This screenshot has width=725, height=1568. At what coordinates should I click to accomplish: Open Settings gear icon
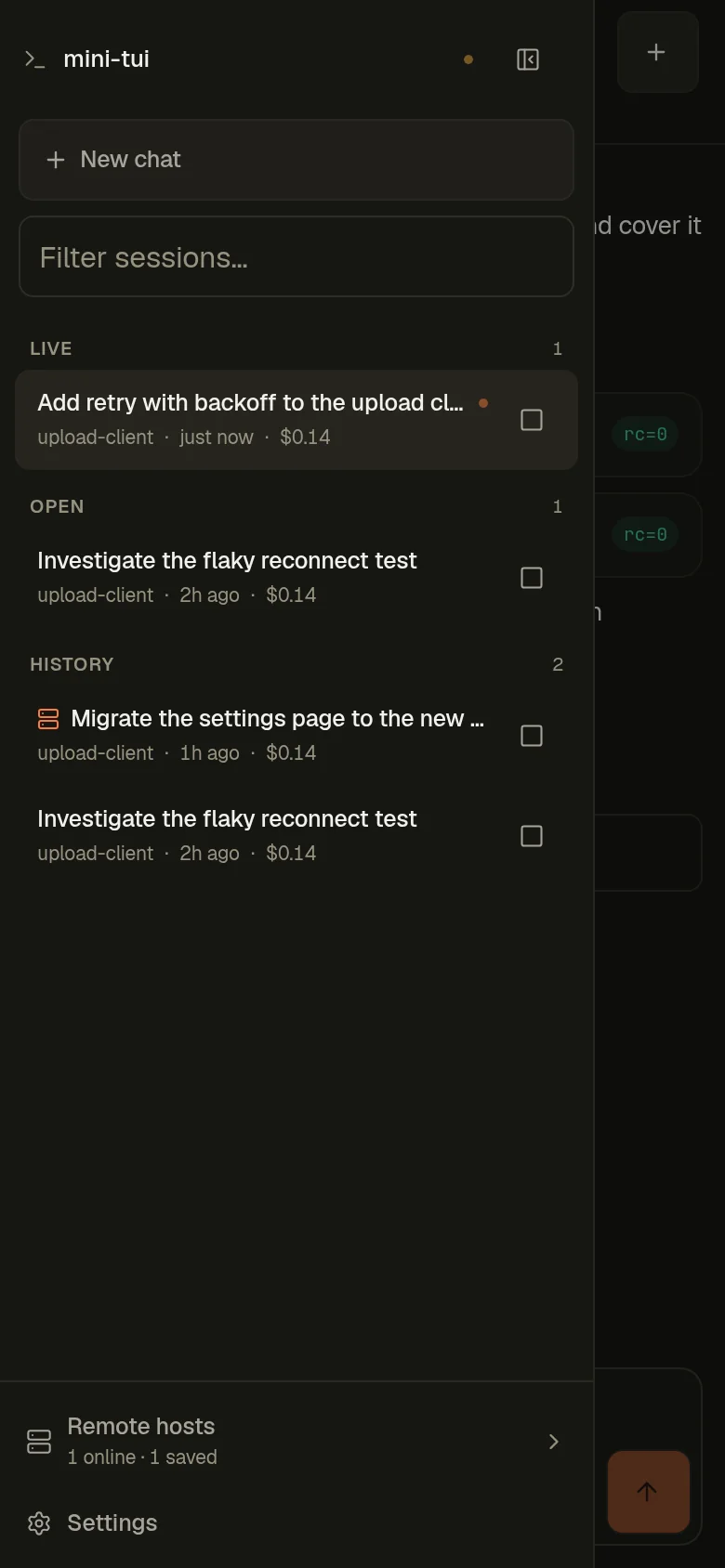pyautogui.click(x=39, y=1522)
